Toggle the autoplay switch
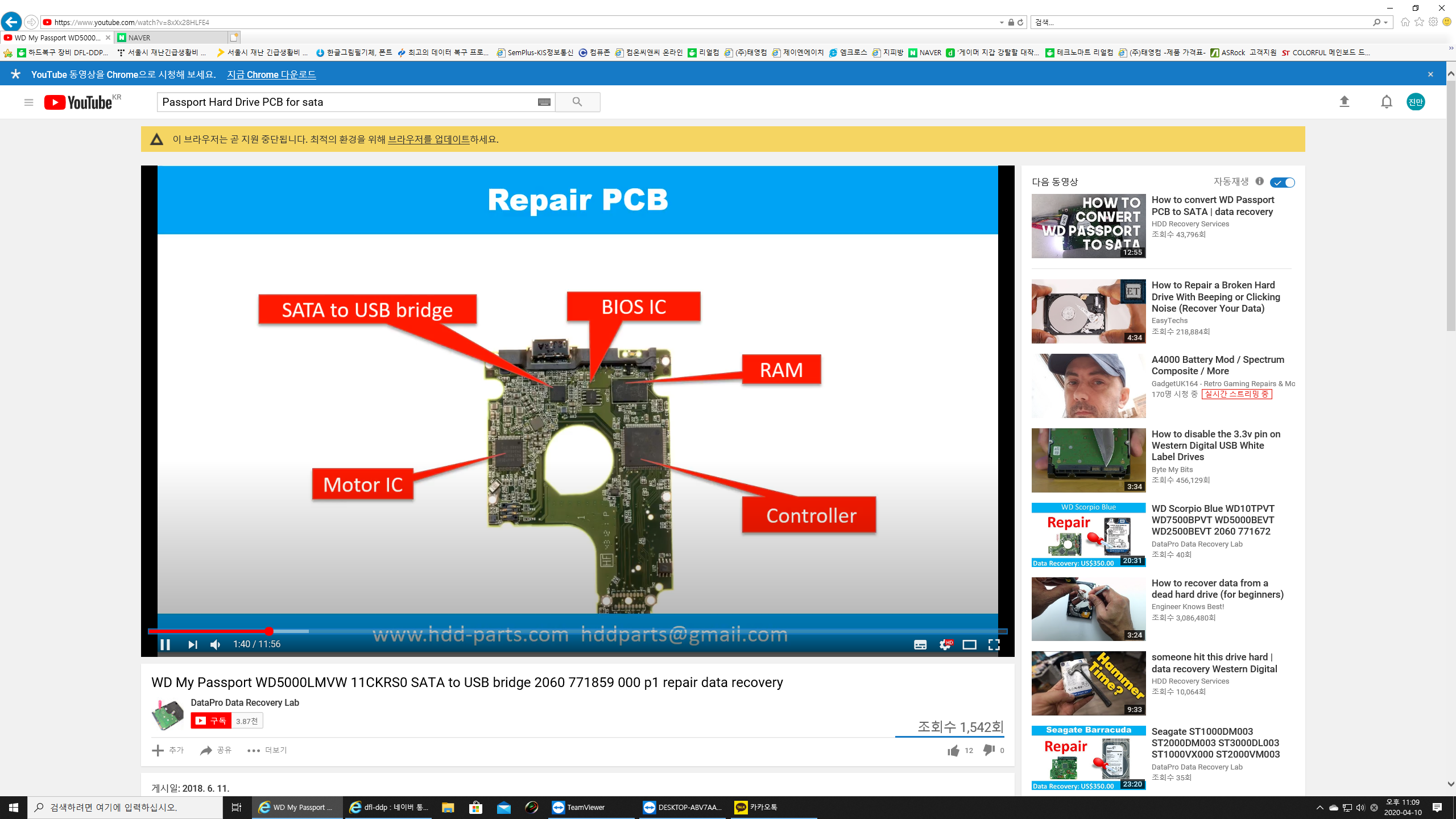Screen dimensions: 1456x819 click(1283, 183)
